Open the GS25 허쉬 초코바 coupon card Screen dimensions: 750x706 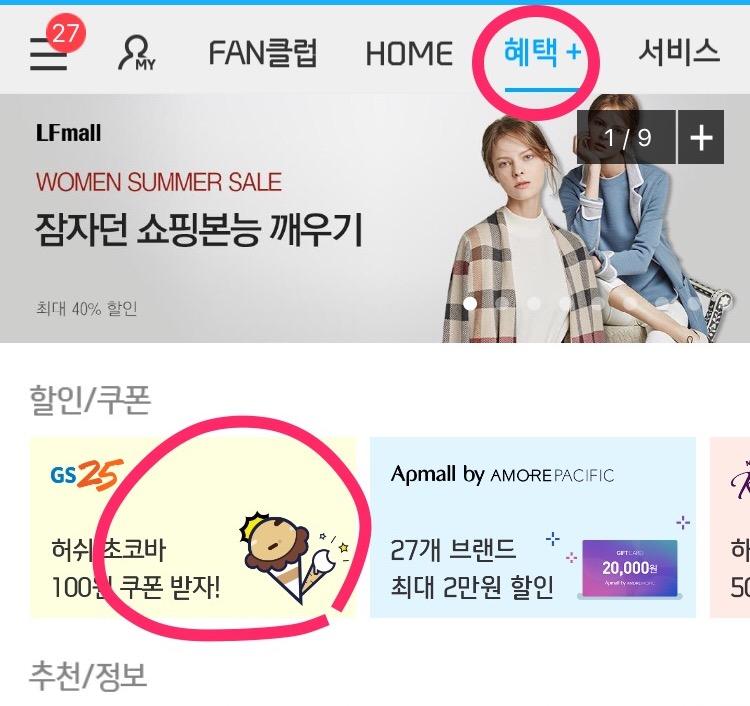193,527
